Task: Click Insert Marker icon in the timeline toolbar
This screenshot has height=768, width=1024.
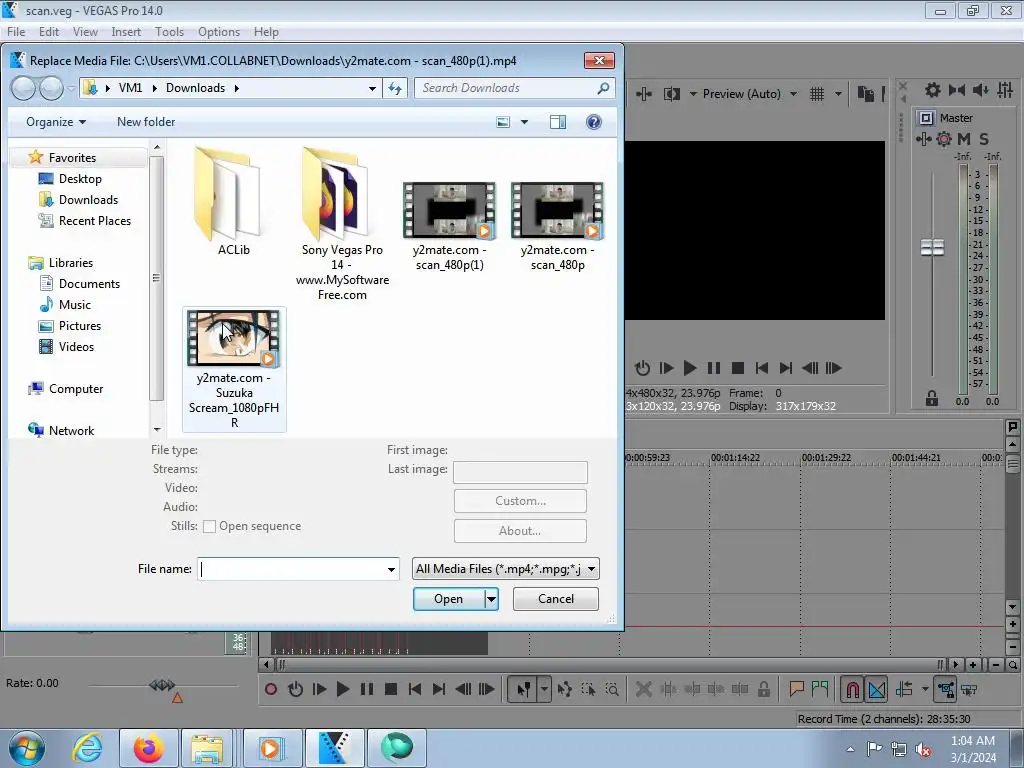Action: pos(796,689)
